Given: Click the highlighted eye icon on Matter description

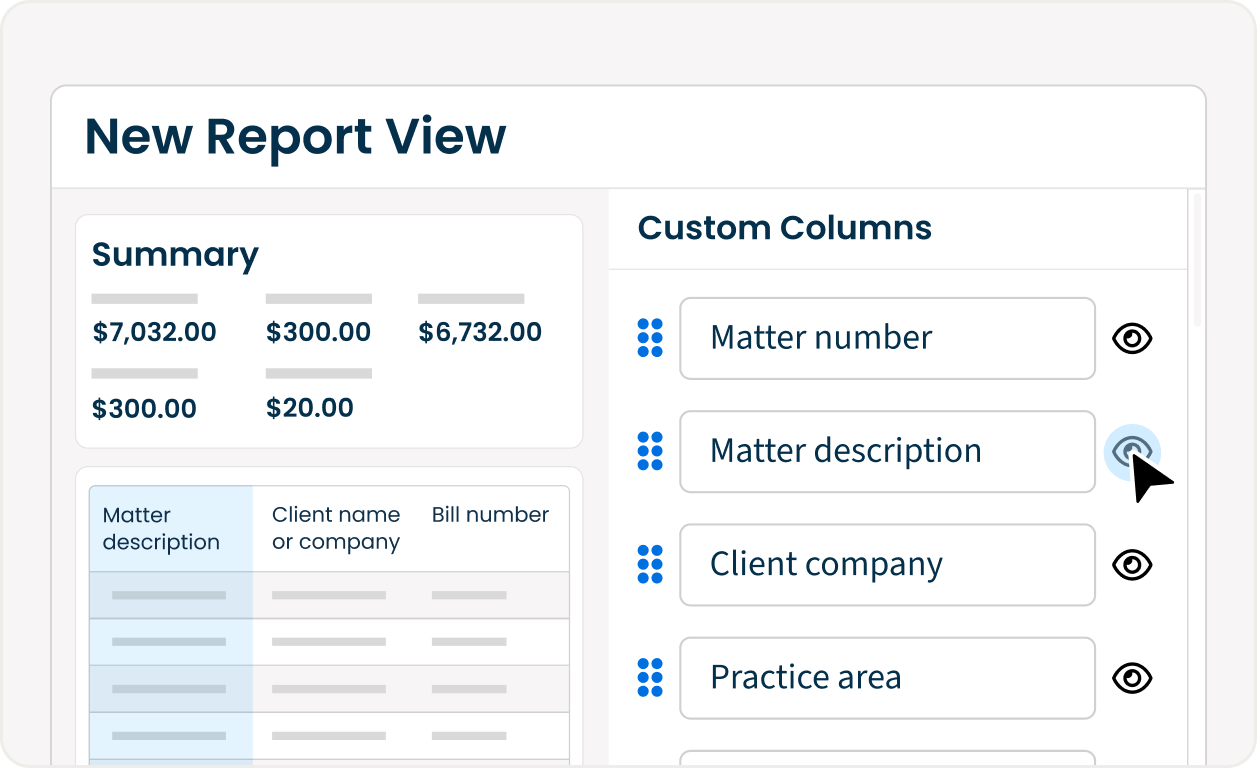Looking at the screenshot, I should point(1131,451).
